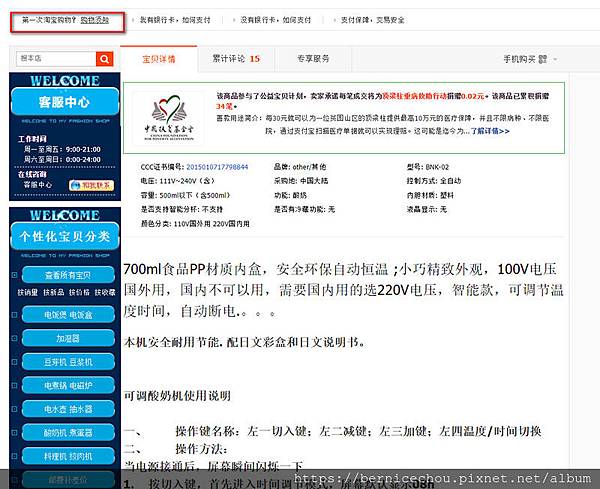The image size is (600, 489).
Task: Click the spec text 型号: BNK-02
Action: [x=428, y=167]
